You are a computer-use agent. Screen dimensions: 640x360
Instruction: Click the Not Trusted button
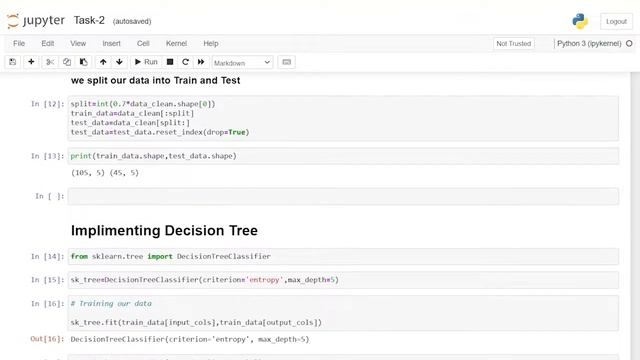(x=513, y=43)
